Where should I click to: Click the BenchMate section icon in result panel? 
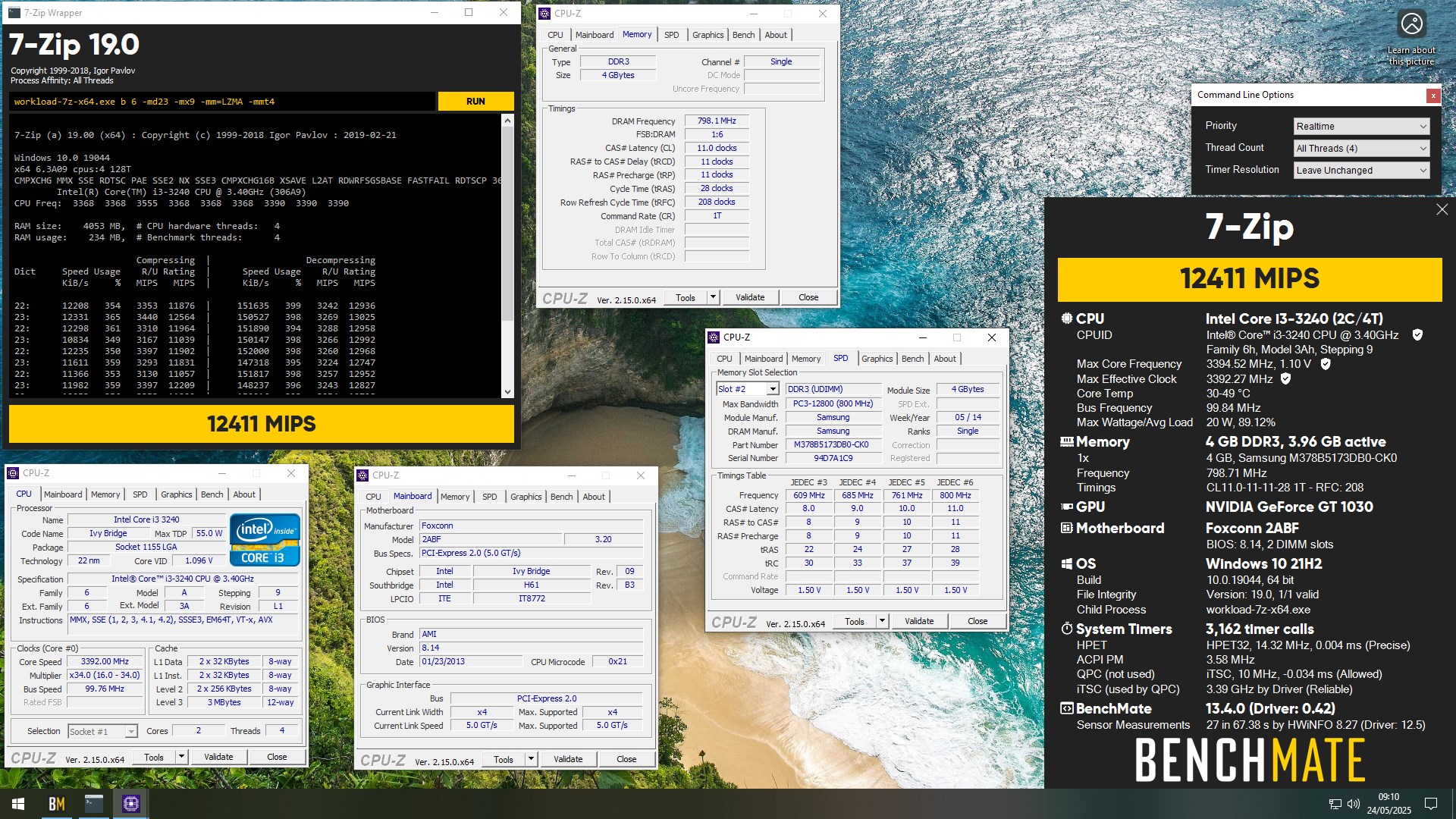tap(1066, 708)
